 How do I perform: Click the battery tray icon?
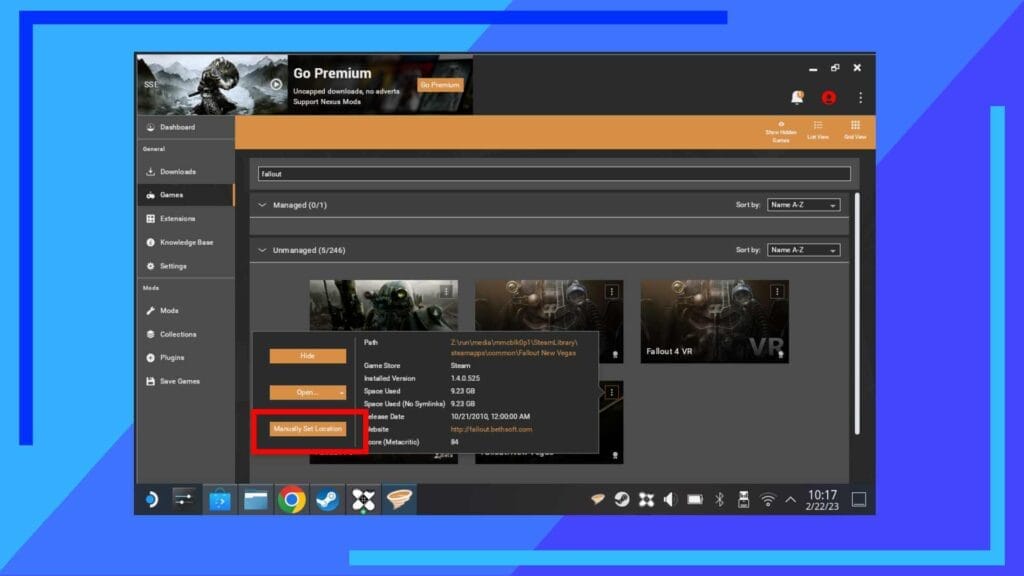point(695,500)
